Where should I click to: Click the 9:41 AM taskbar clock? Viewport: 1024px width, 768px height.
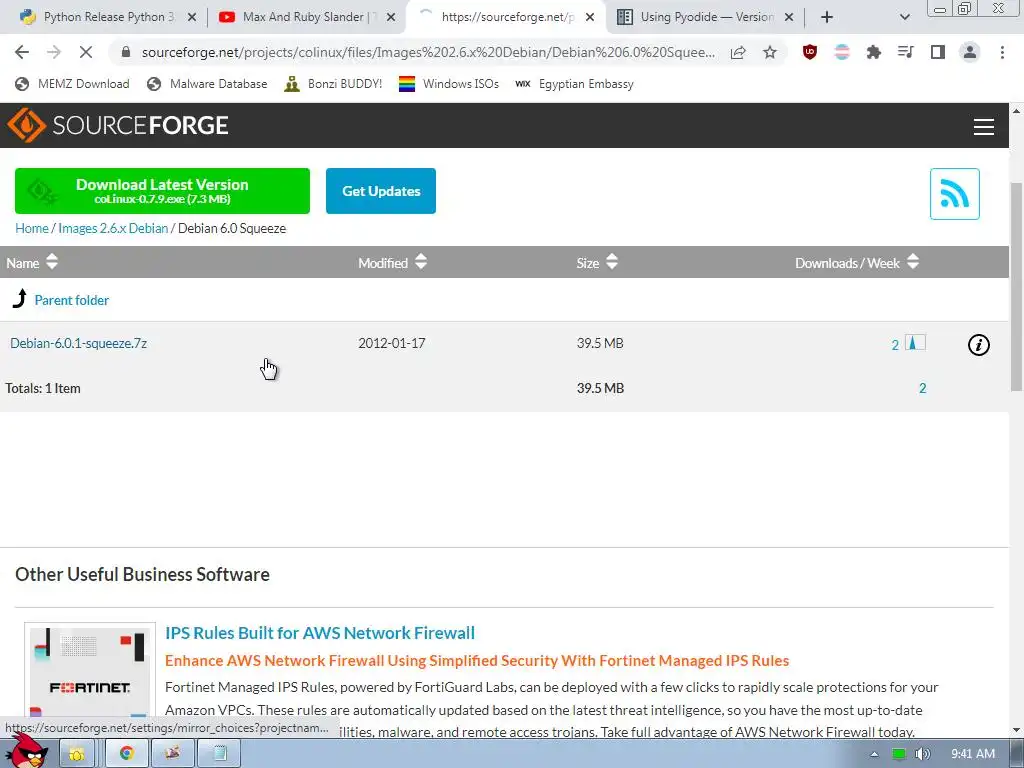972,754
